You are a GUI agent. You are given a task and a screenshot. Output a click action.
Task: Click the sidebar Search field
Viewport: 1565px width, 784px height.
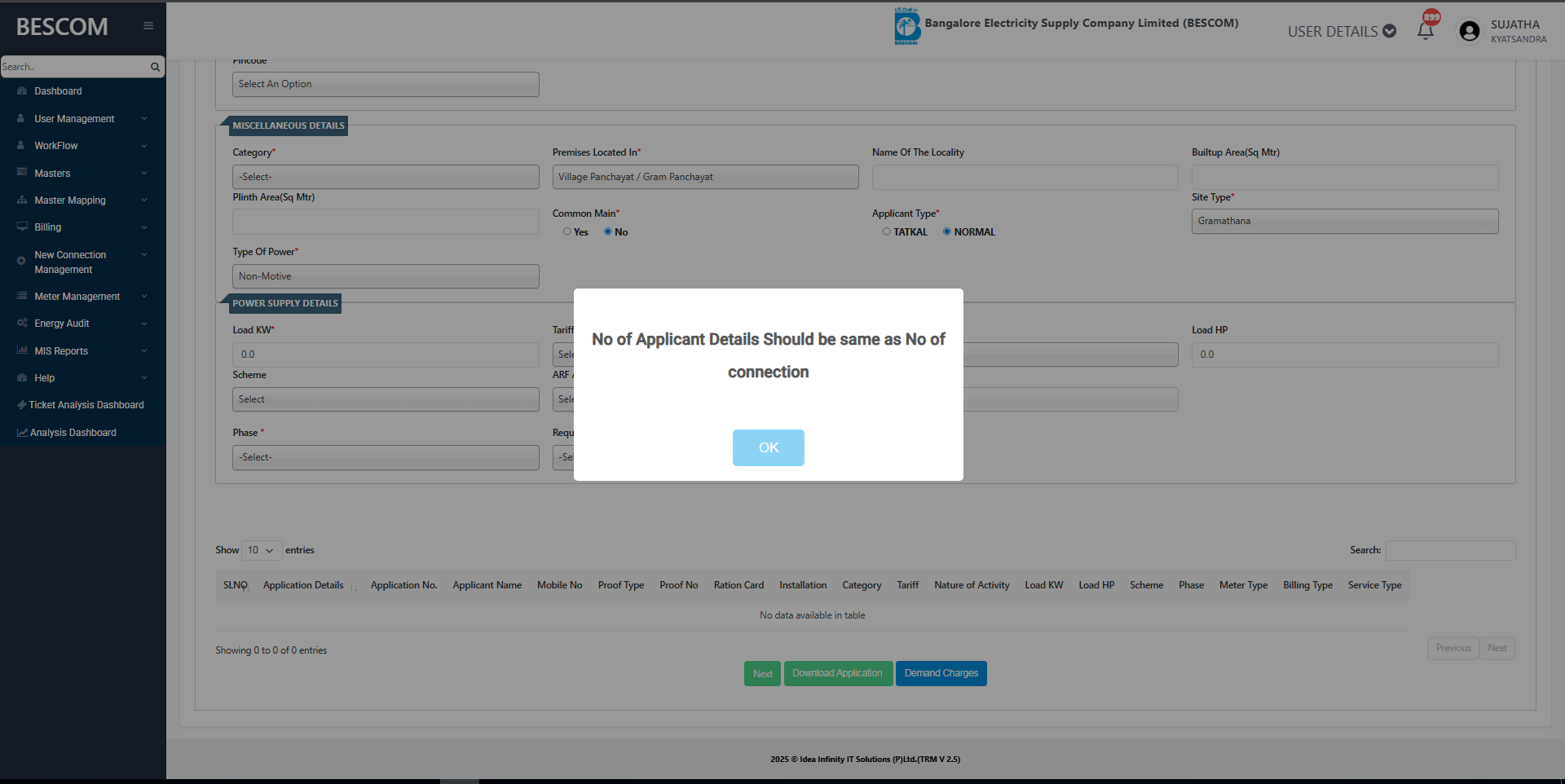tap(75, 67)
